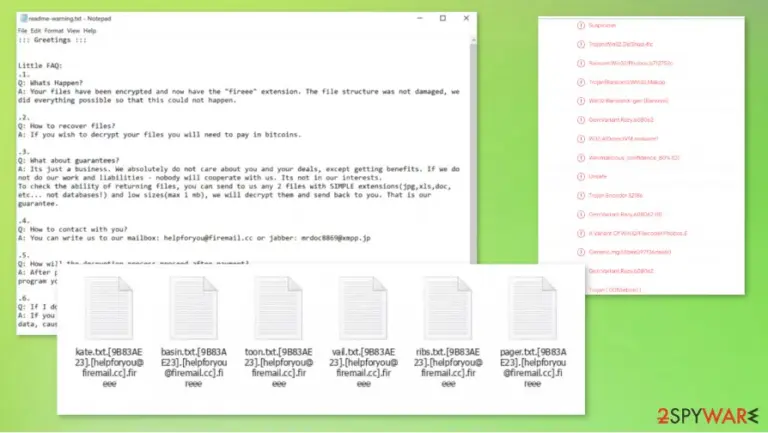Click the helpforyou@firemail.cc address in Notepad note
This screenshot has width=768, height=433.
(x=208, y=238)
